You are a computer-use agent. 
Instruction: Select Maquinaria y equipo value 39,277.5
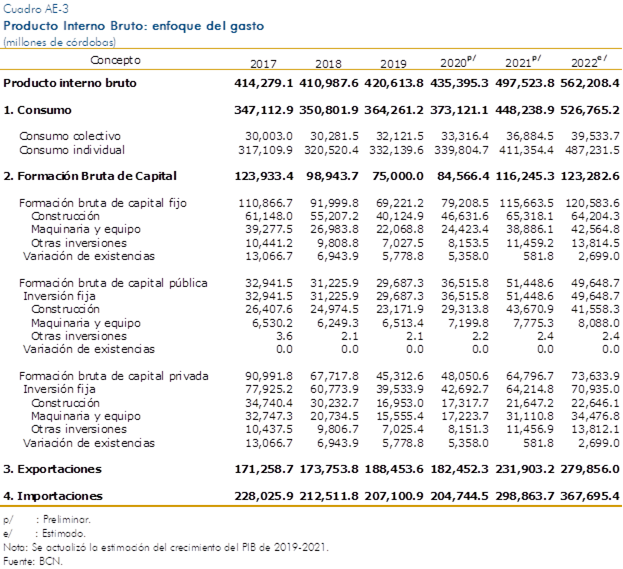pyautogui.click(x=269, y=229)
